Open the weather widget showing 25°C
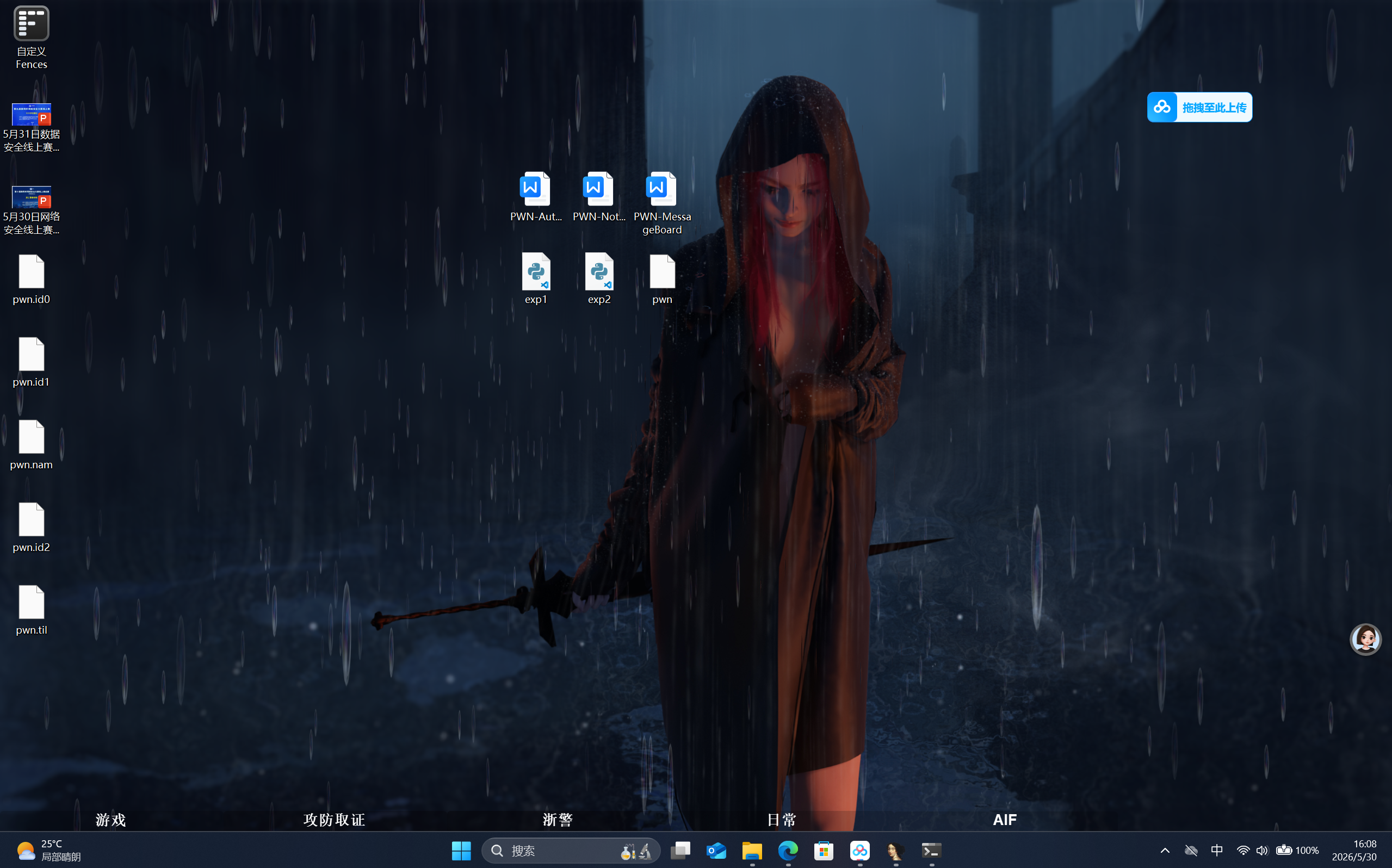1392x868 pixels. (48, 850)
